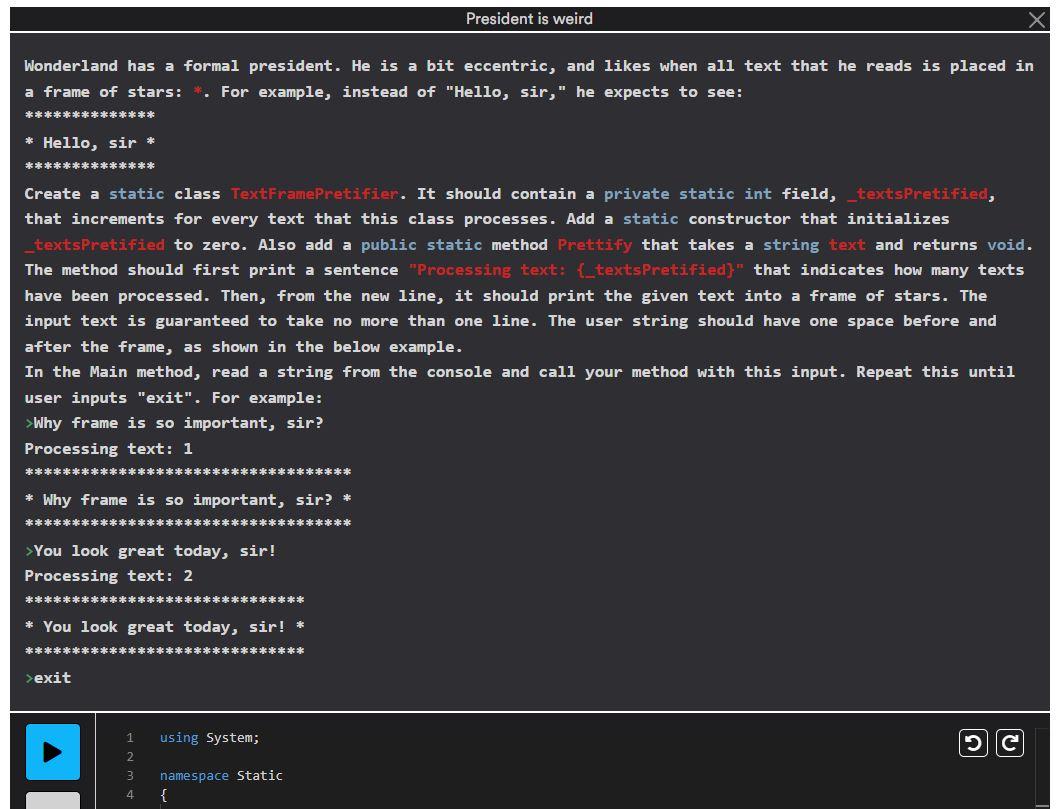Click the 'President is weird' title text
The height and width of the screenshot is (809, 1064).
(x=529, y=18)
